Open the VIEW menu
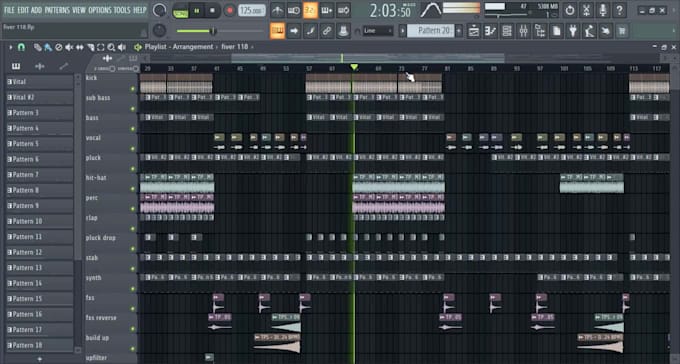680x364 pixels. tap(79, 10)
